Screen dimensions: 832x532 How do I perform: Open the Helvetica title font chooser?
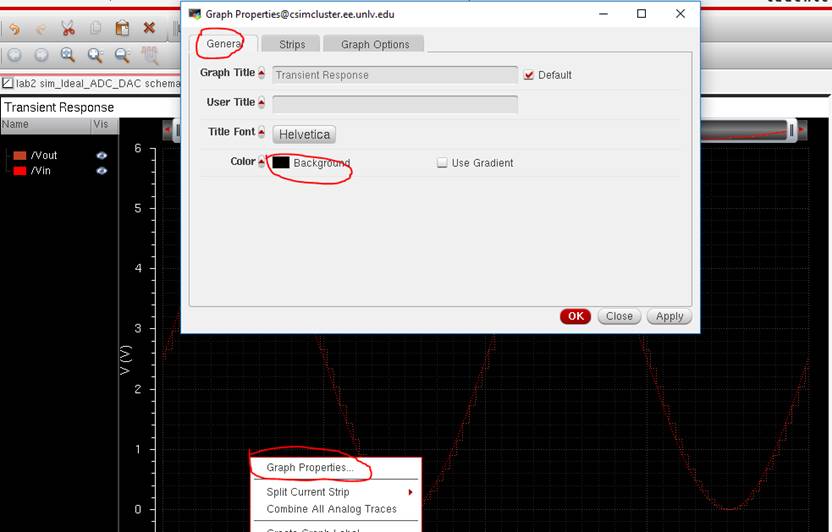tap(304, 134)
